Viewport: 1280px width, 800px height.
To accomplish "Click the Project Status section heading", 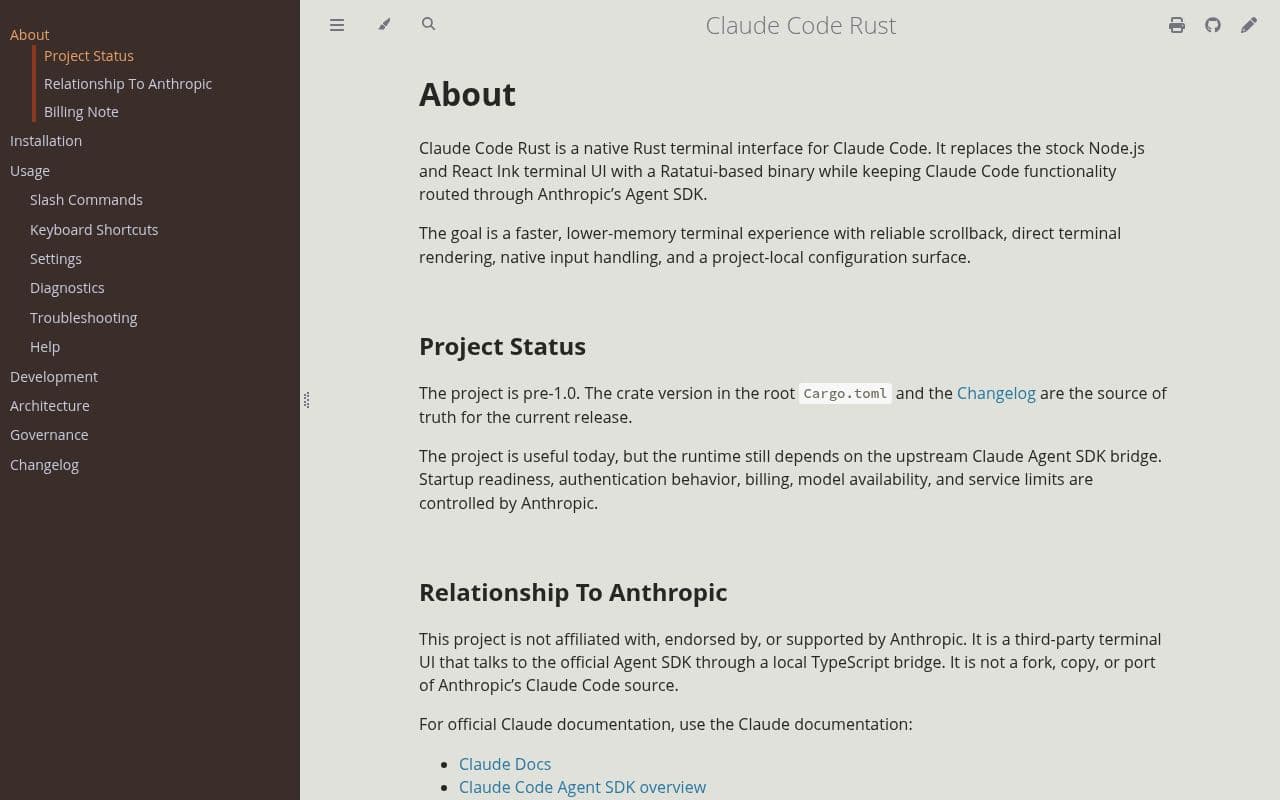I will pos(502,346).
